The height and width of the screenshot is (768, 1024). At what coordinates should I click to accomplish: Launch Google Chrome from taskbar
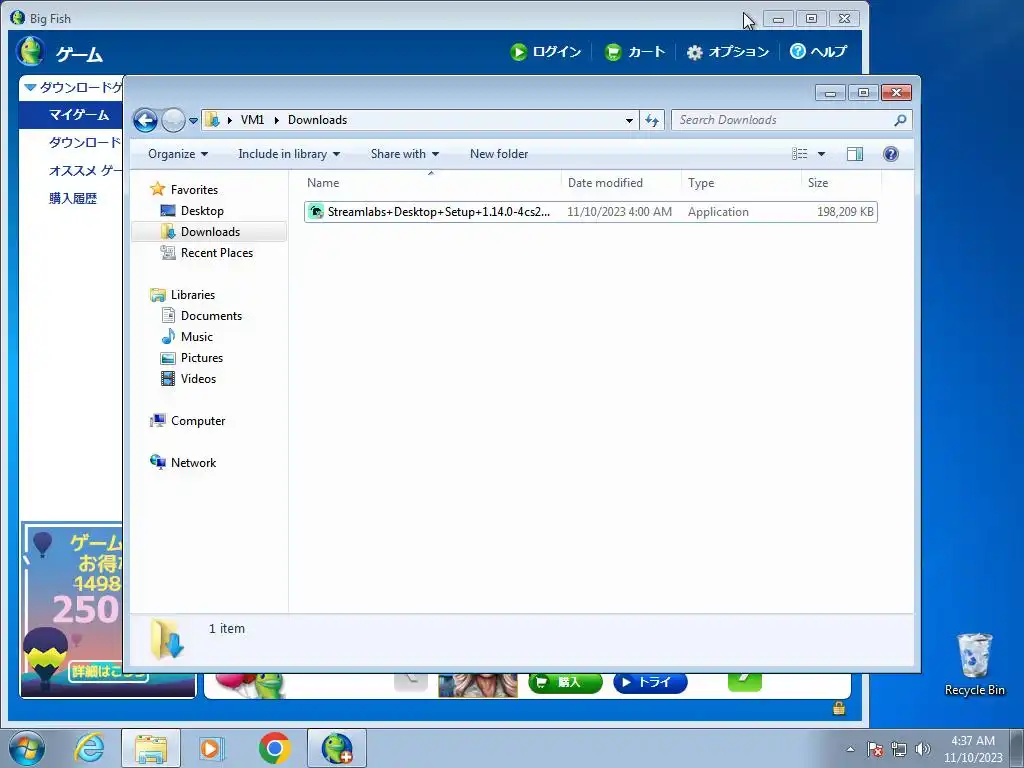click(x=274, y=748)
